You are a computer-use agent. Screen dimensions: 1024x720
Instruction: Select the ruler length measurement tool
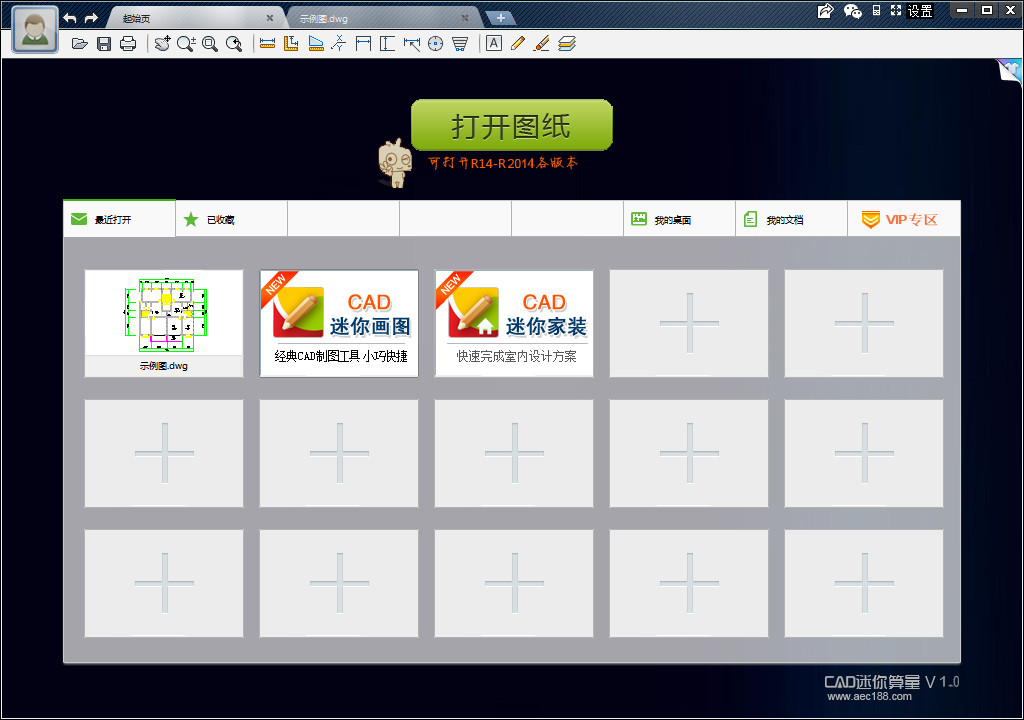267,44
